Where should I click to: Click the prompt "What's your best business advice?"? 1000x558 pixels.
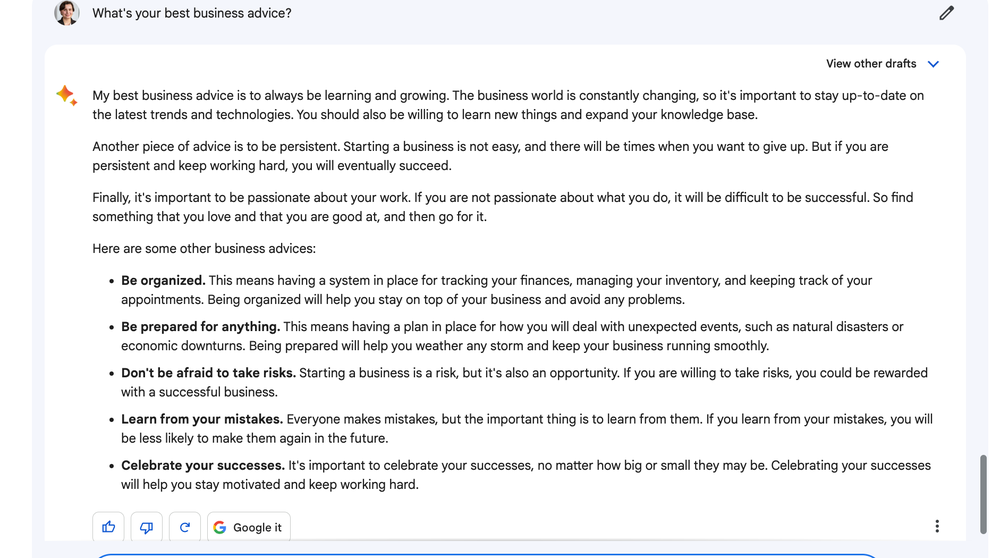point(192,14)
